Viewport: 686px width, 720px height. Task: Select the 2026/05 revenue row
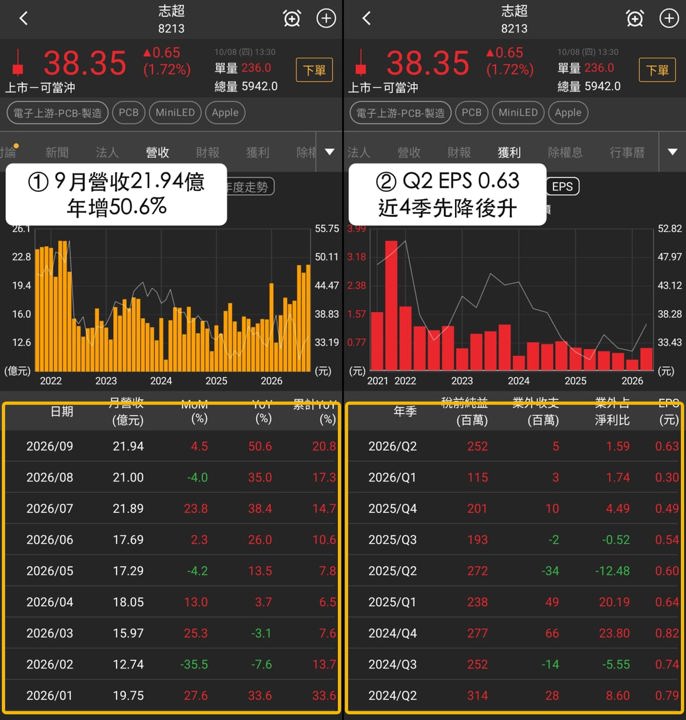tap(171, 571)
